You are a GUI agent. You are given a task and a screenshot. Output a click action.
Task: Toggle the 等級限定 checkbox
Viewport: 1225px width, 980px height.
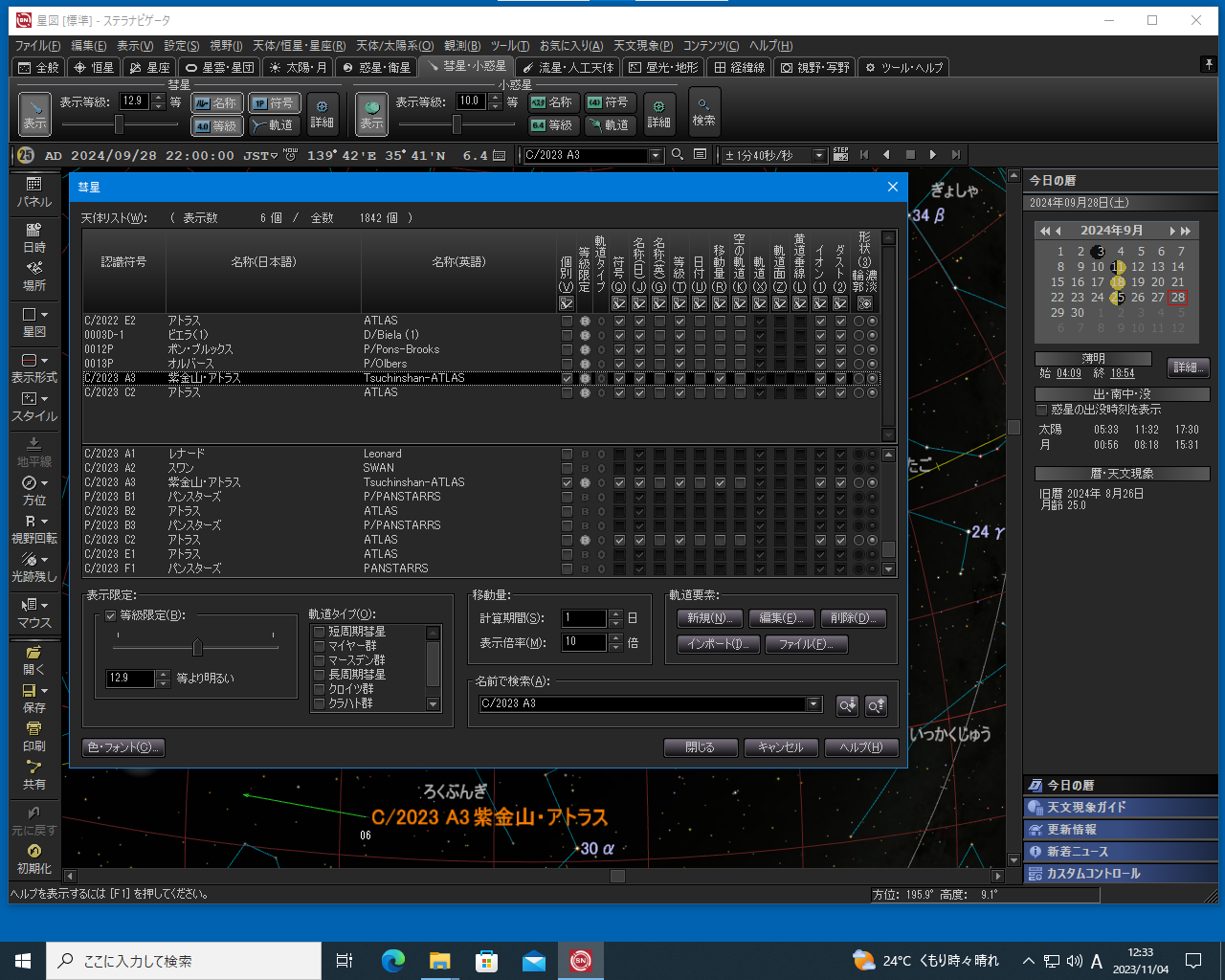111,615
